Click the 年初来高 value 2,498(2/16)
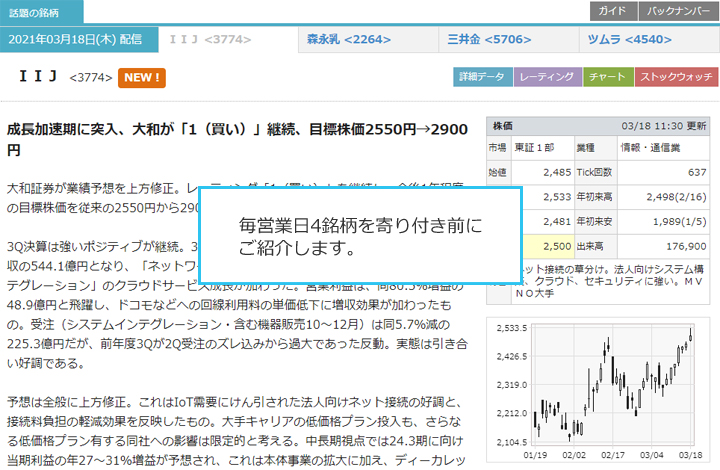Image resolution: width=720 pixels, height=470 pixels. pyautogui.click(x=676, y=197)
